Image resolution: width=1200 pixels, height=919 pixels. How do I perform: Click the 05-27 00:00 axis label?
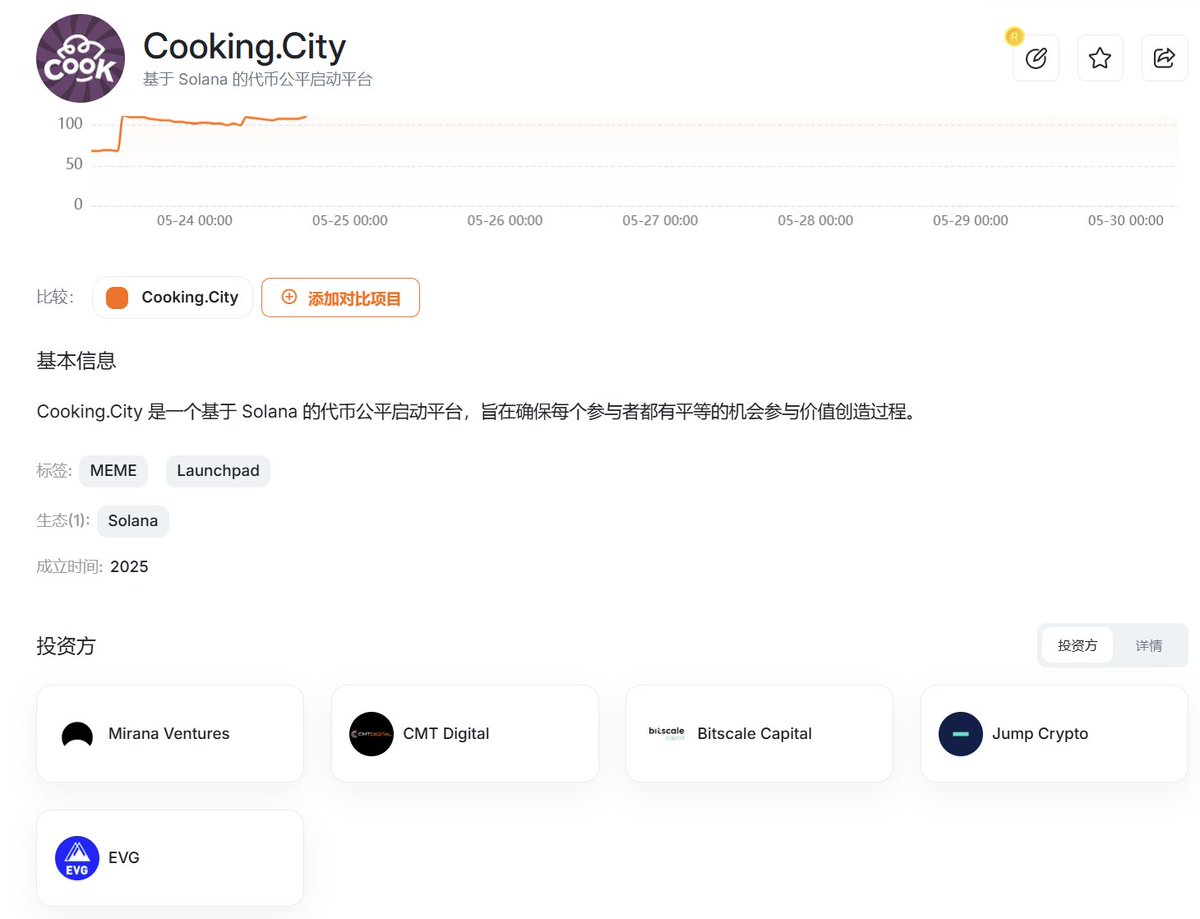coord(660,220)
